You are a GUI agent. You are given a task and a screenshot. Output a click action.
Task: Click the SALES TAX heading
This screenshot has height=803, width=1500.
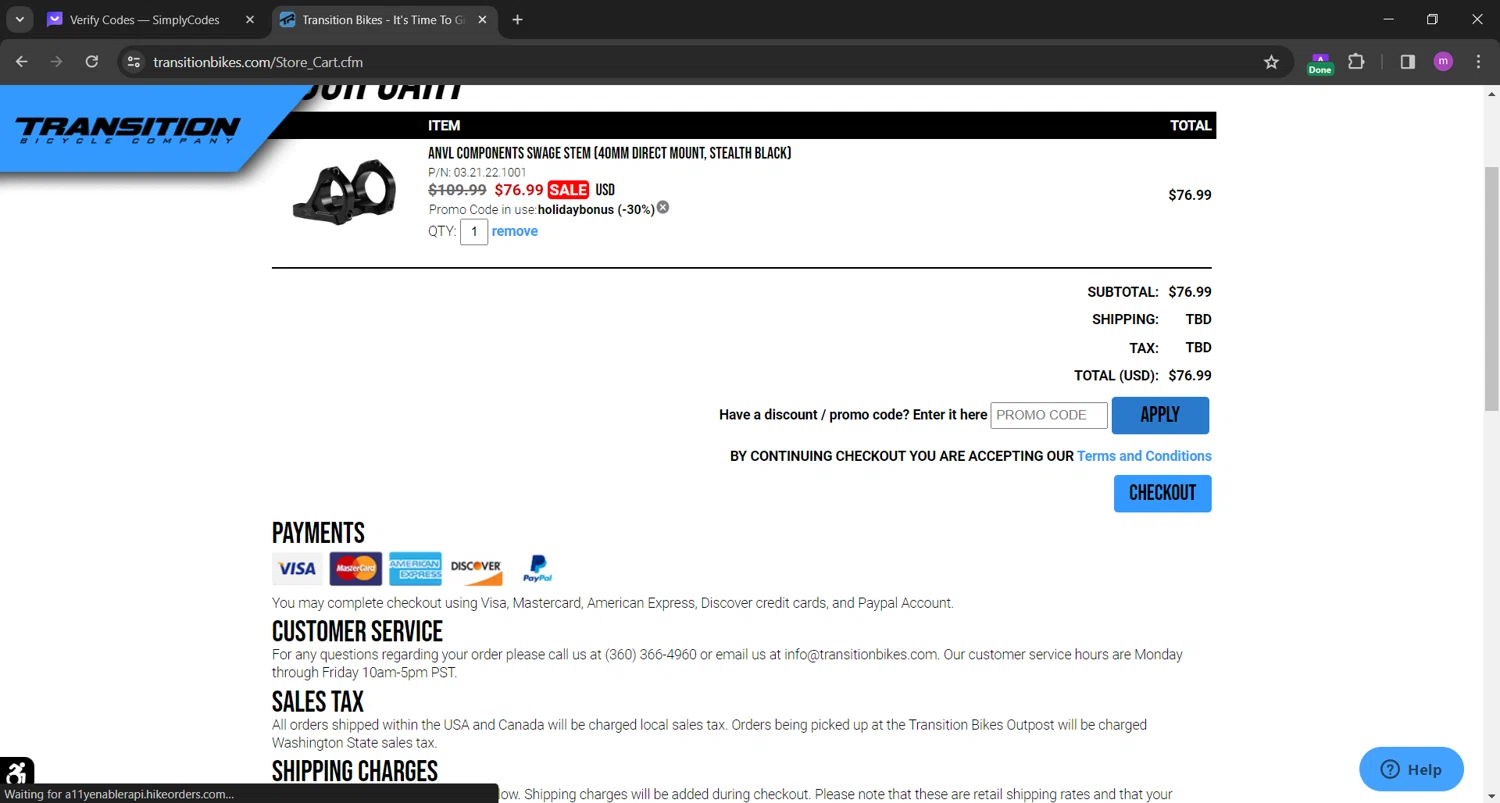[318, 702]
